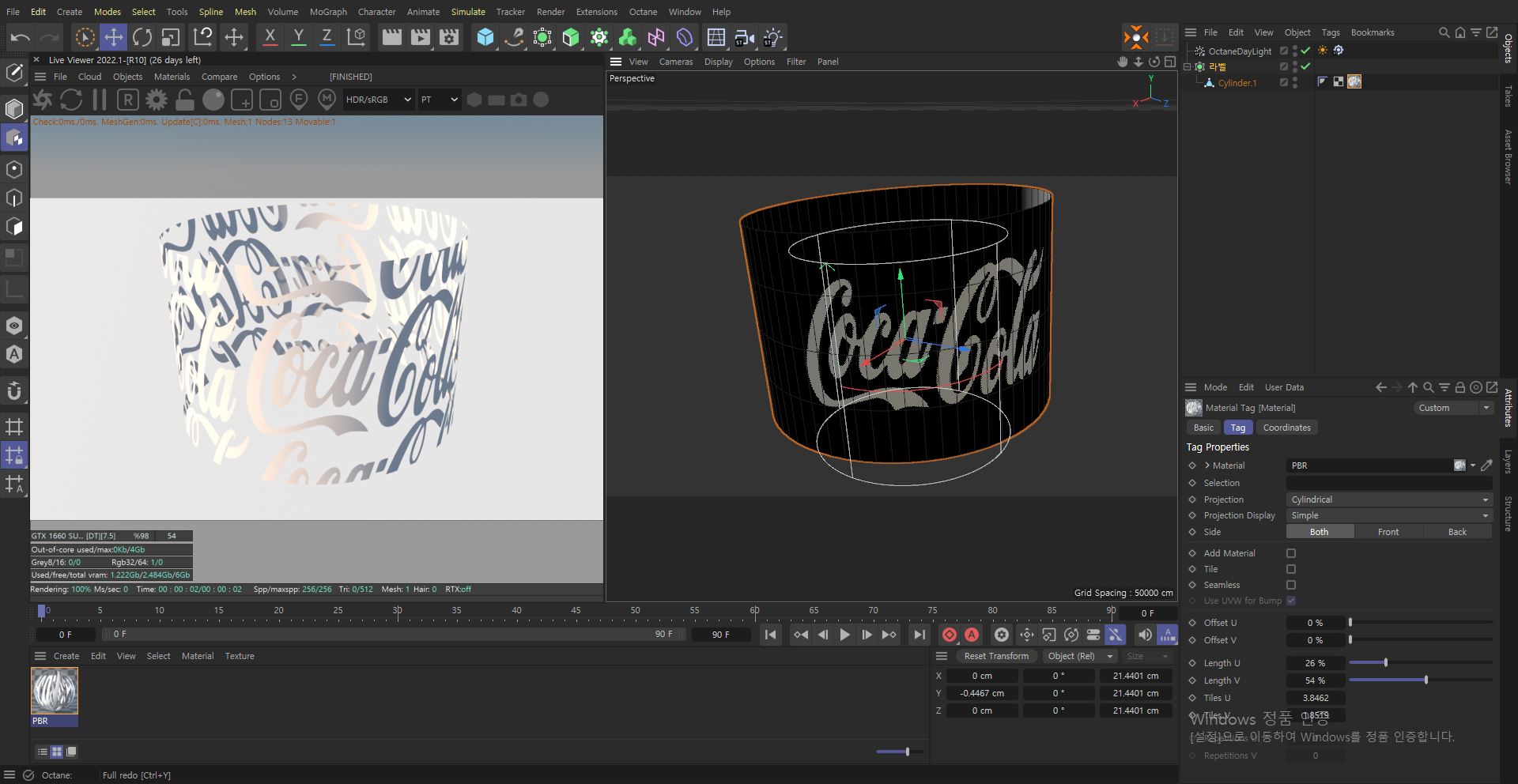The height and width of the screenshot is (784, 1518).
Task: Toggle OctaneDayLight enabled checkmark
Action: (1306, 51)
